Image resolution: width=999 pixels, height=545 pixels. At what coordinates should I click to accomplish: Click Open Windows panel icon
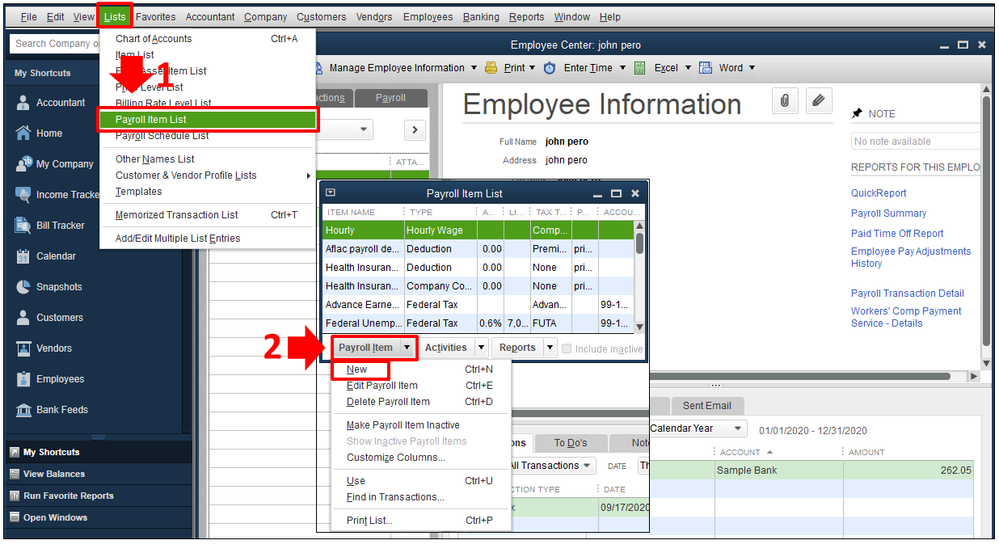(14, 518)
